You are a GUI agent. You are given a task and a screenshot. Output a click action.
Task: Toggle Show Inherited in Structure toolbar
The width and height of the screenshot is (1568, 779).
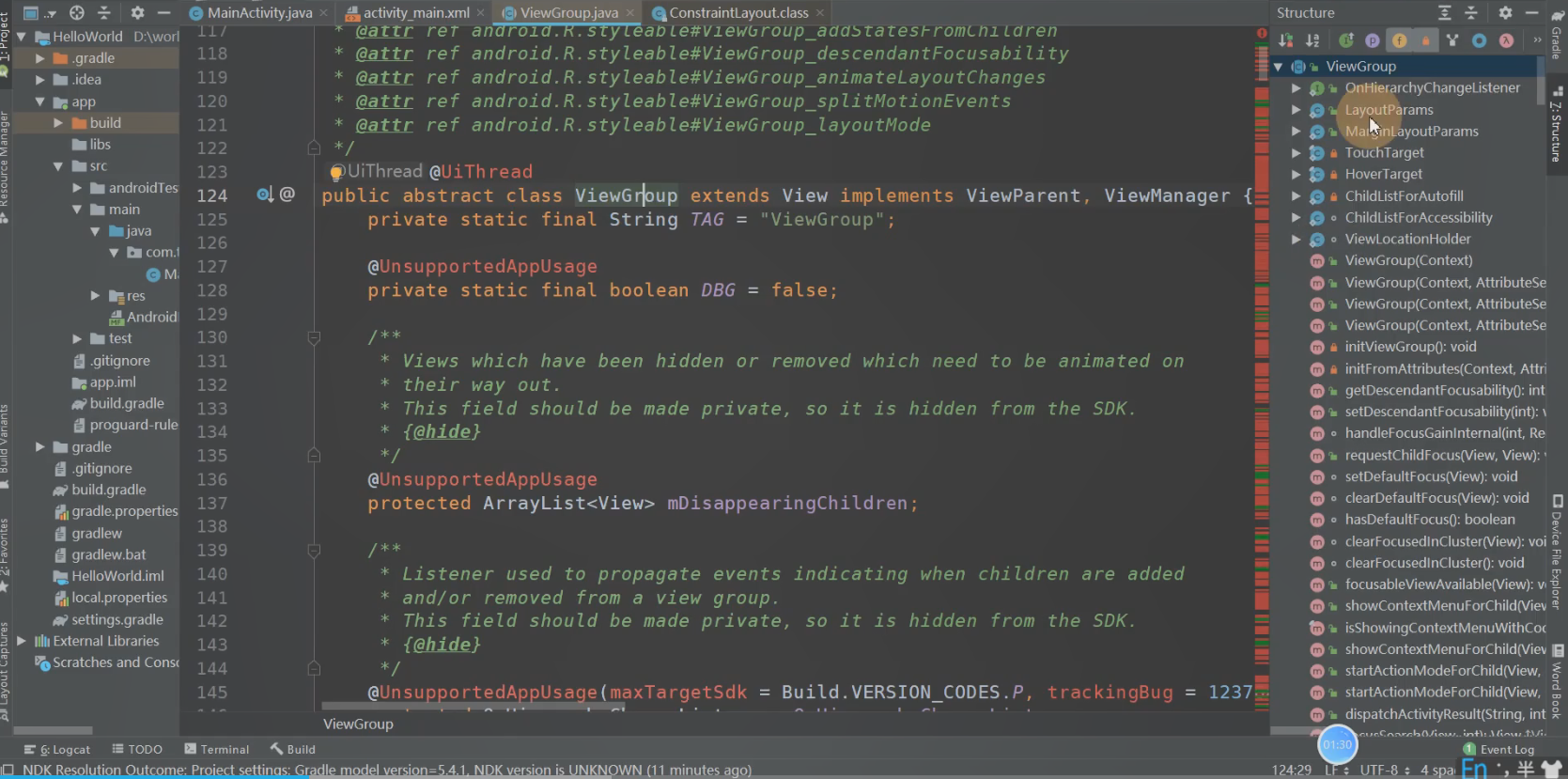click(x=1346, y=40)
